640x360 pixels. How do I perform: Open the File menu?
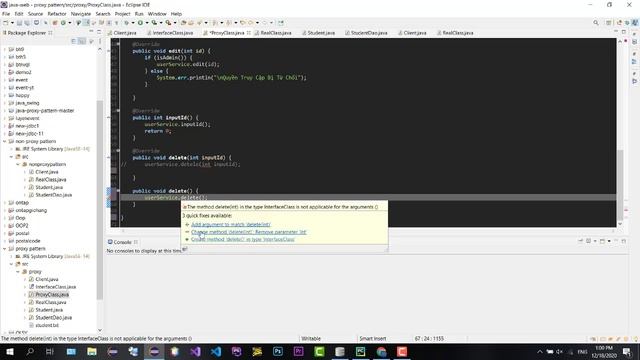(6, 14)
